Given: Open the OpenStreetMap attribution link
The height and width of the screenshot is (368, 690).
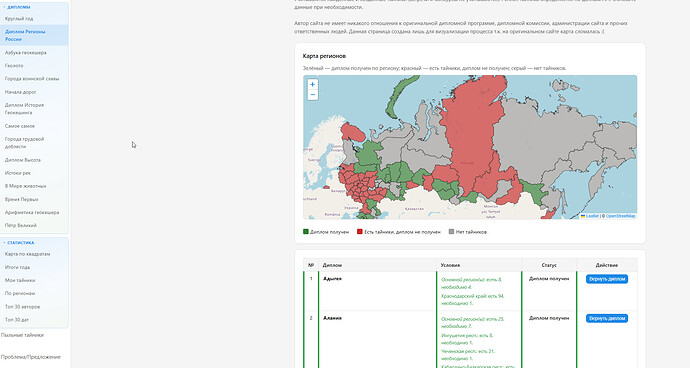Looking at the screenshot, I should click(x=620, y=216).
